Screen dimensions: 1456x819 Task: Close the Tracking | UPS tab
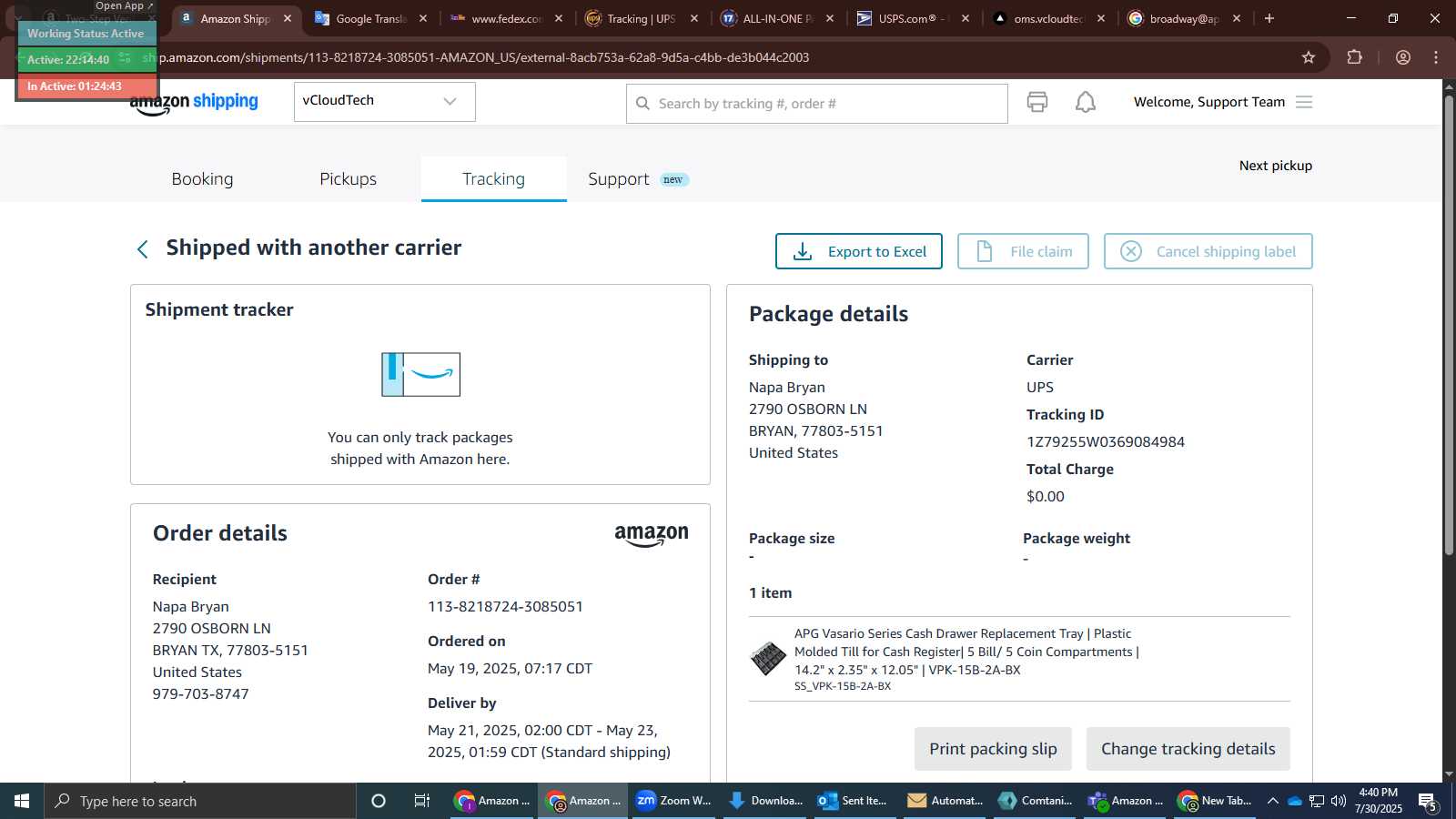pos(694,18)
